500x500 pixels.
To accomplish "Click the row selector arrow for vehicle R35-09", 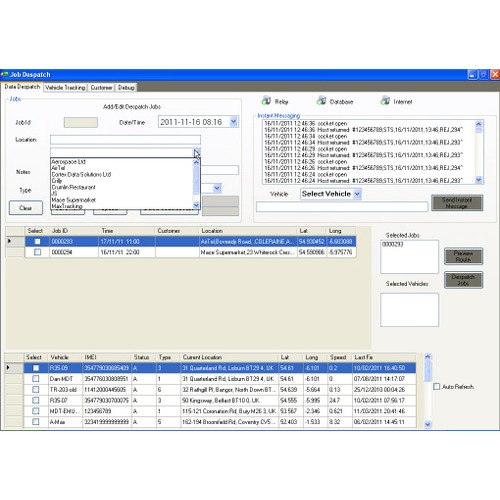I will point(8,368).
